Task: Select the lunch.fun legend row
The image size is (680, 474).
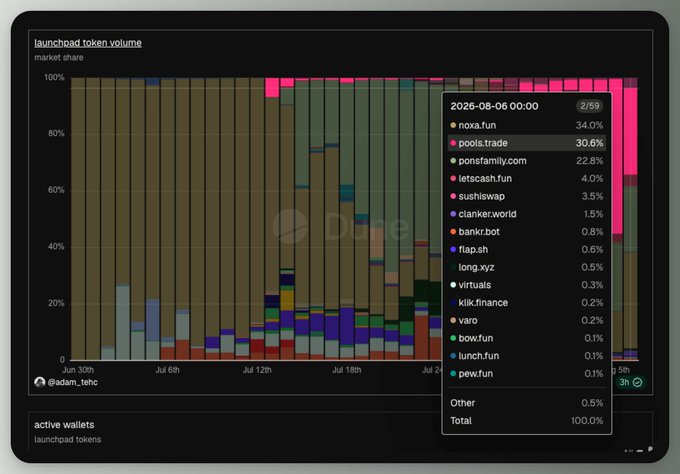Action: coord(526,356)
